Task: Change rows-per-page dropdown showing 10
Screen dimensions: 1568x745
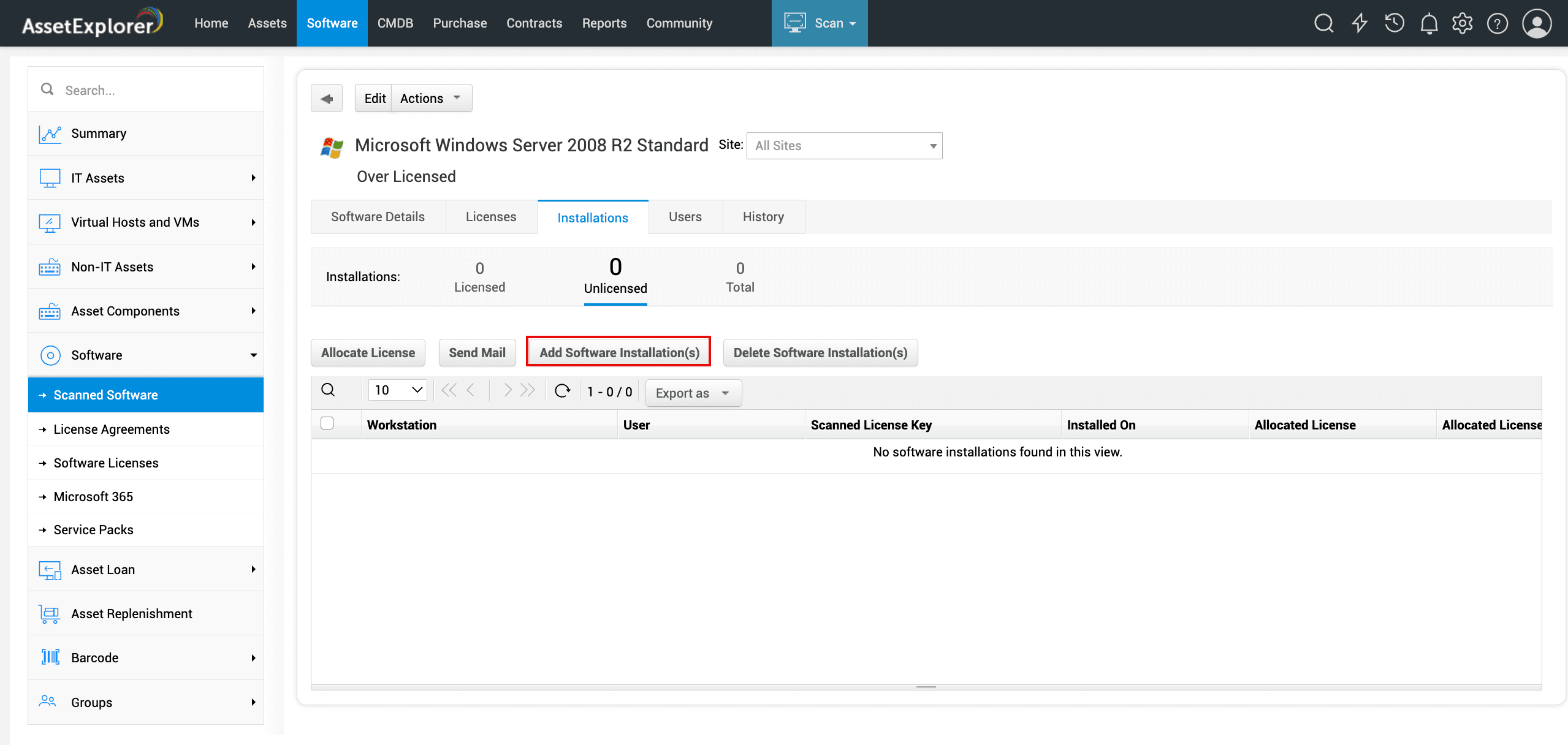Action: pyautogui.click(x=398, y=390)
